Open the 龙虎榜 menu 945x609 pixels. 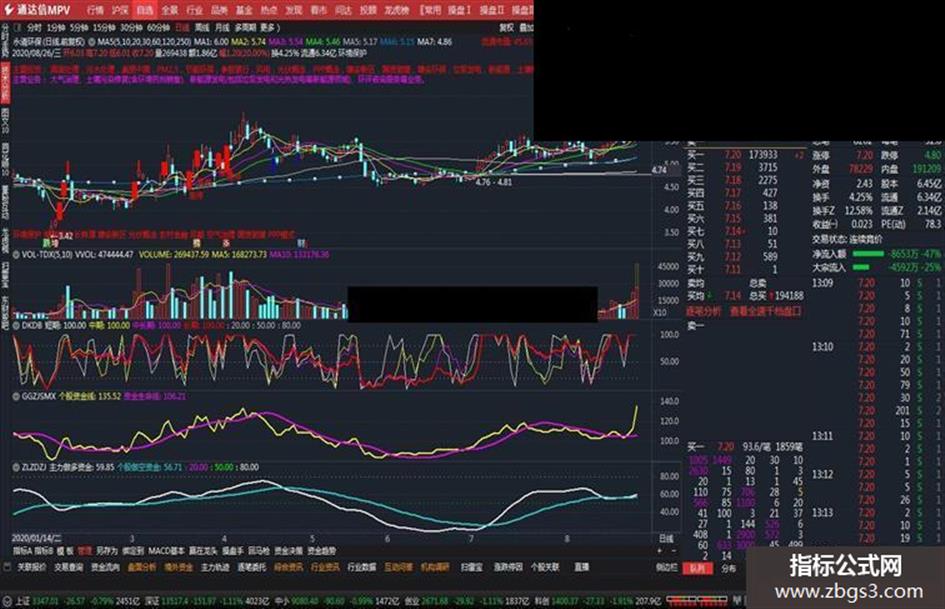pos(397,10)
